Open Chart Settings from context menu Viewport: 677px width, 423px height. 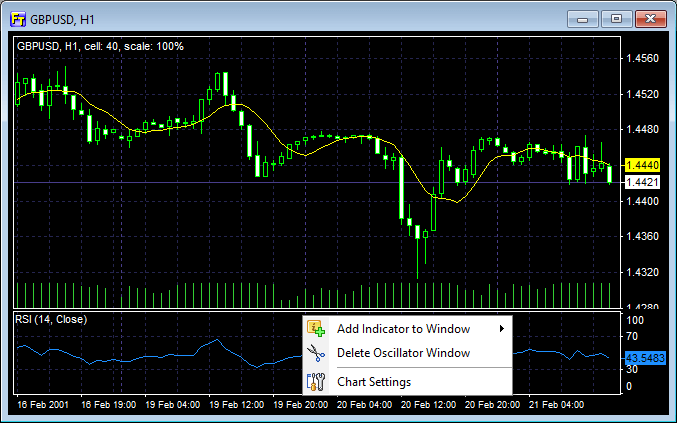tap(408, 382)
